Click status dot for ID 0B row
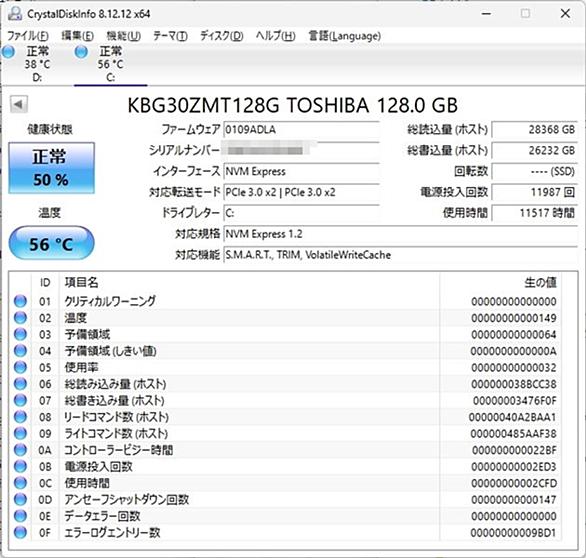 (x=20, y=466)
